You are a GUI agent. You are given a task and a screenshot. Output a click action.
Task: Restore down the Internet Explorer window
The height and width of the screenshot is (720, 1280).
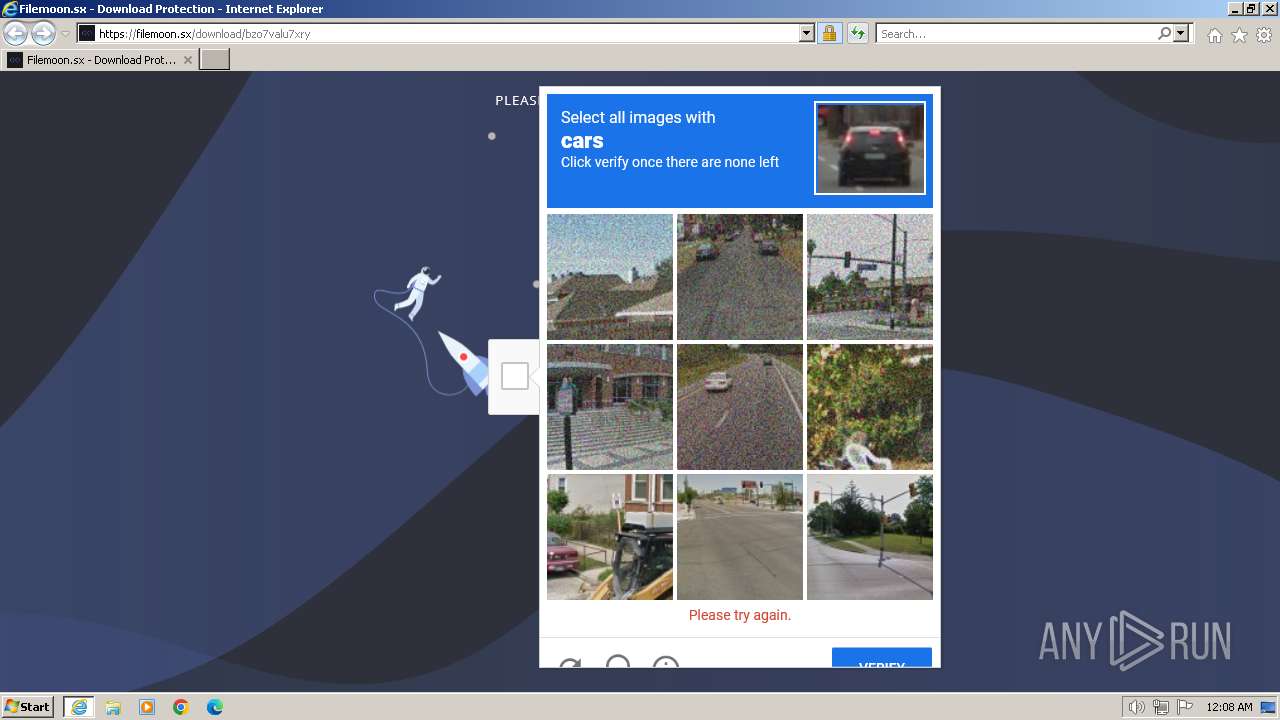point(1252,9)
